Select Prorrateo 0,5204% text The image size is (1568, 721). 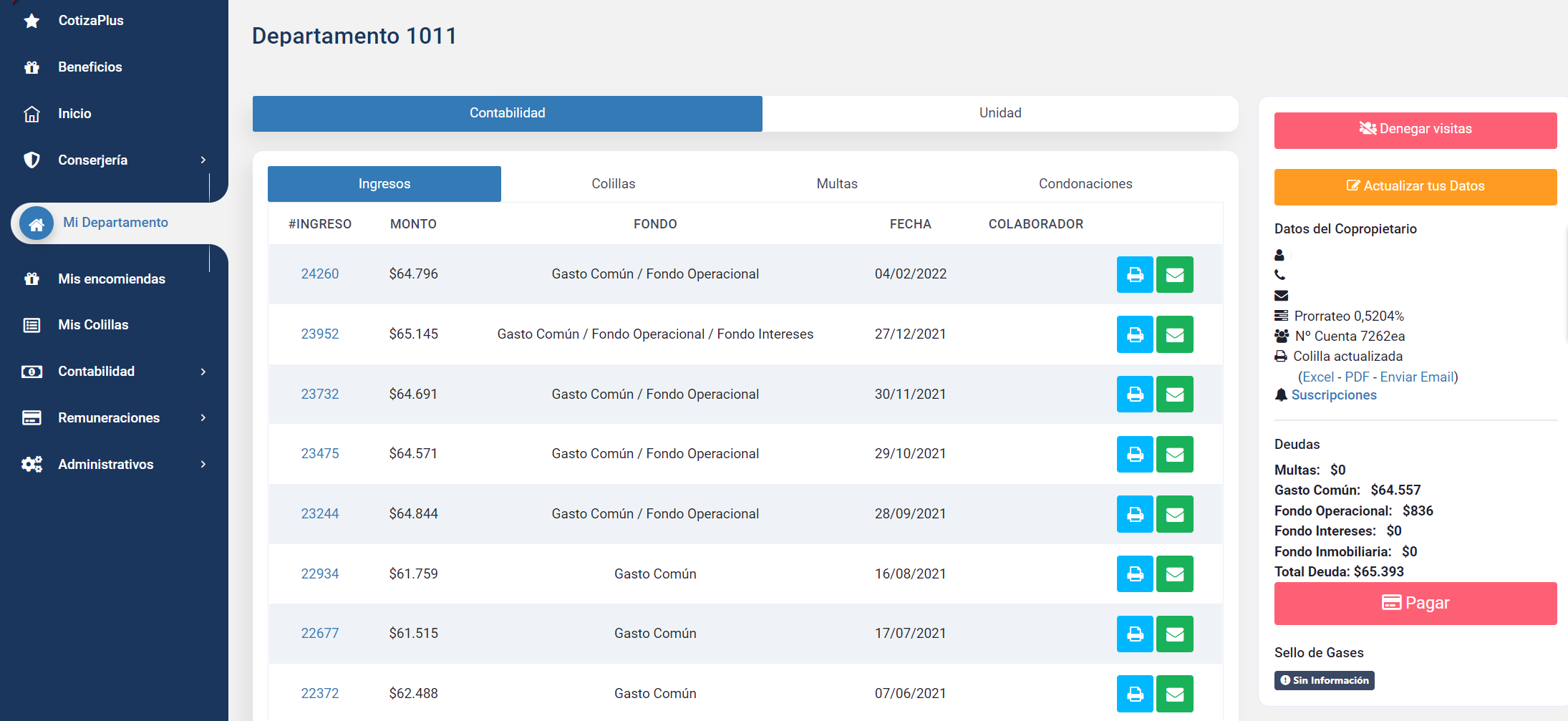(1349, 316)
